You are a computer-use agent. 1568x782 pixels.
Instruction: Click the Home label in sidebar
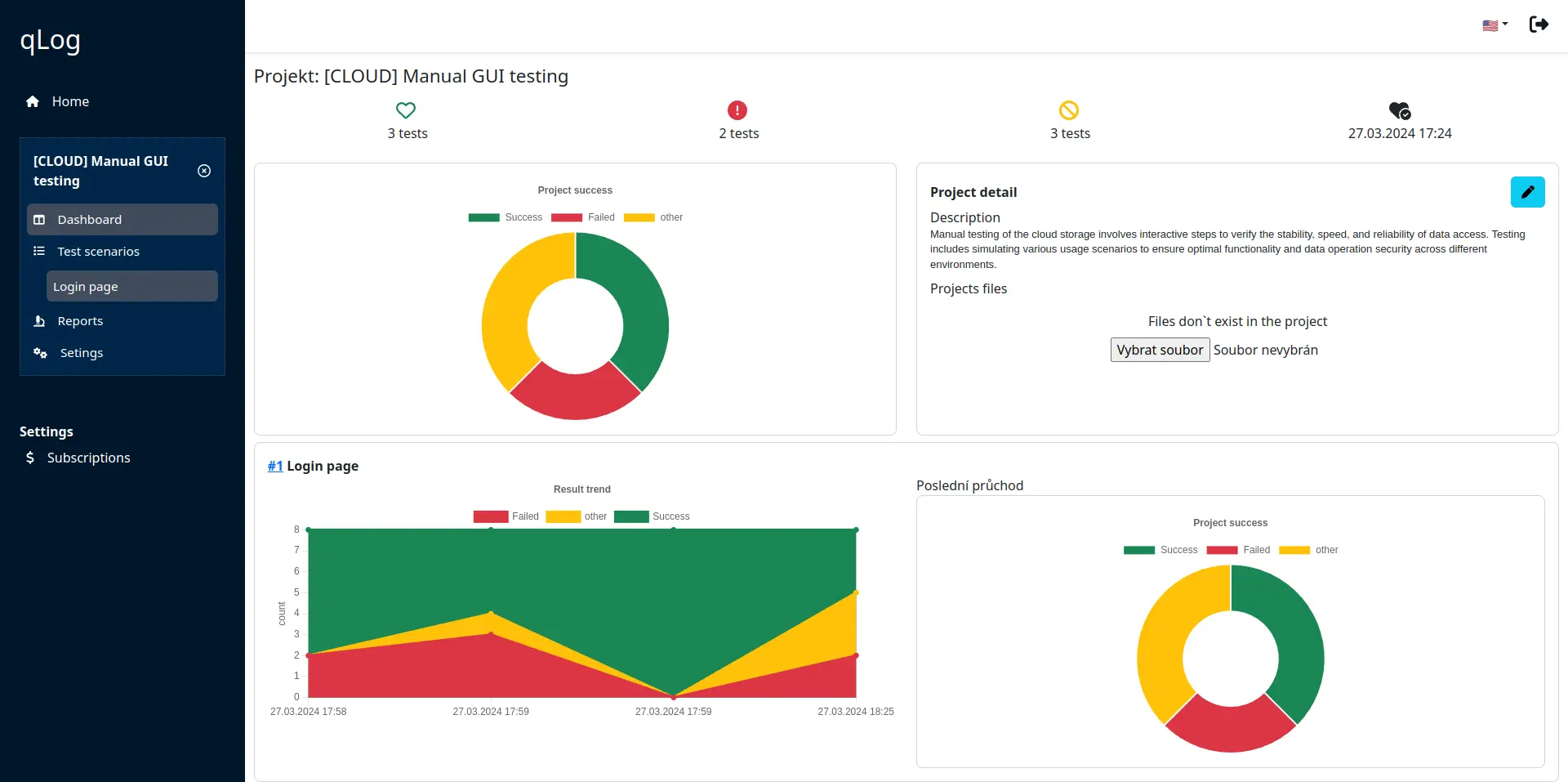[70, 101]
